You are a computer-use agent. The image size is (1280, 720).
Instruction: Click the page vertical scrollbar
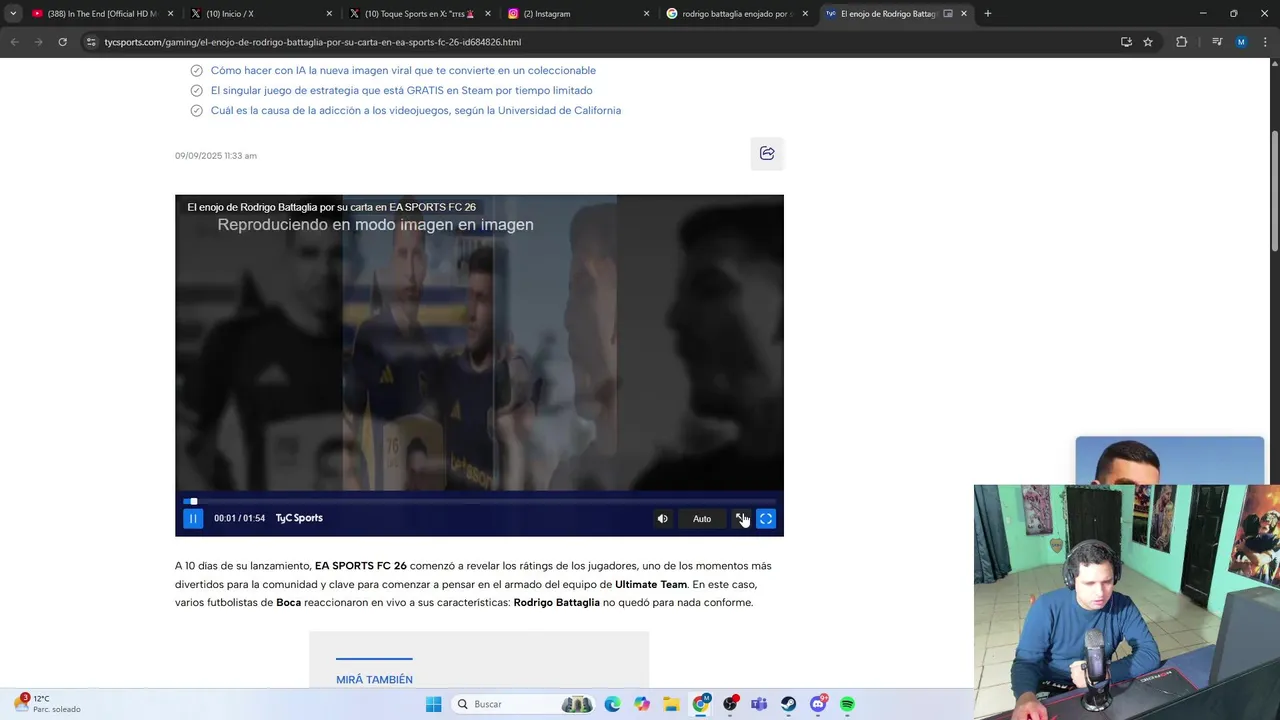[x=1274, y=192]
